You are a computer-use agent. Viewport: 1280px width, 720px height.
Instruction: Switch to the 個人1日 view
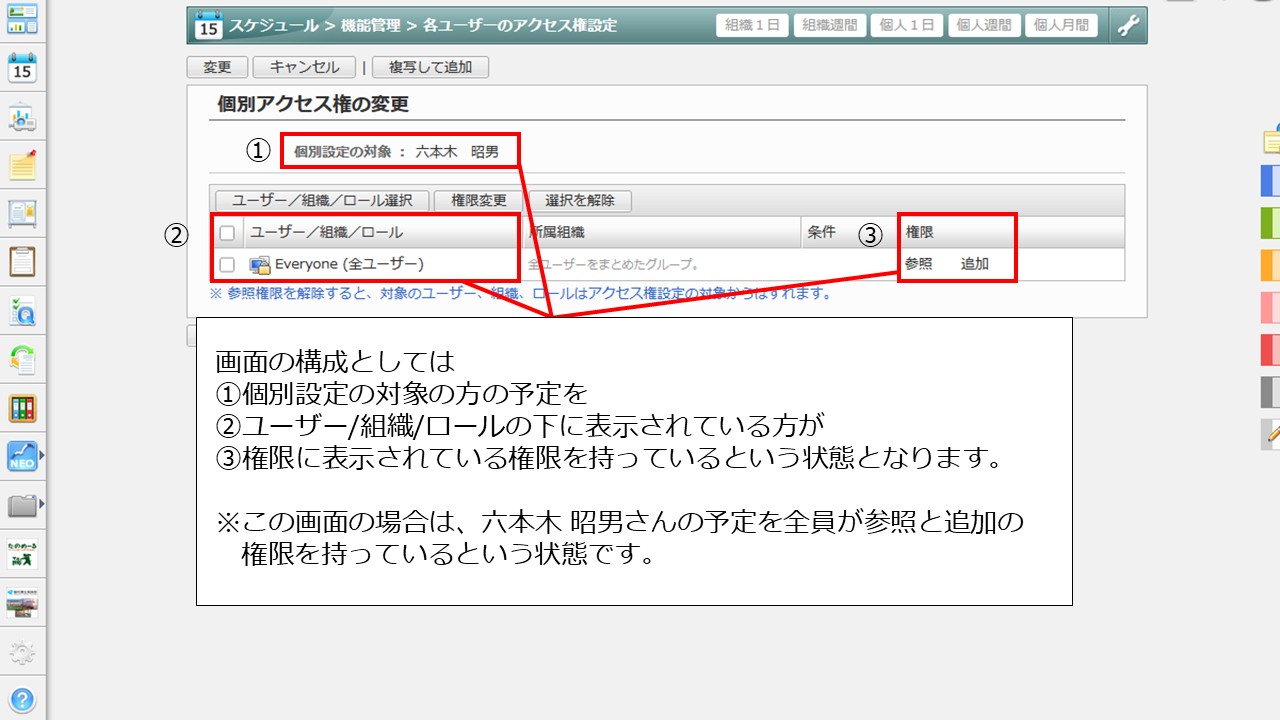click(x=907, y=26)
